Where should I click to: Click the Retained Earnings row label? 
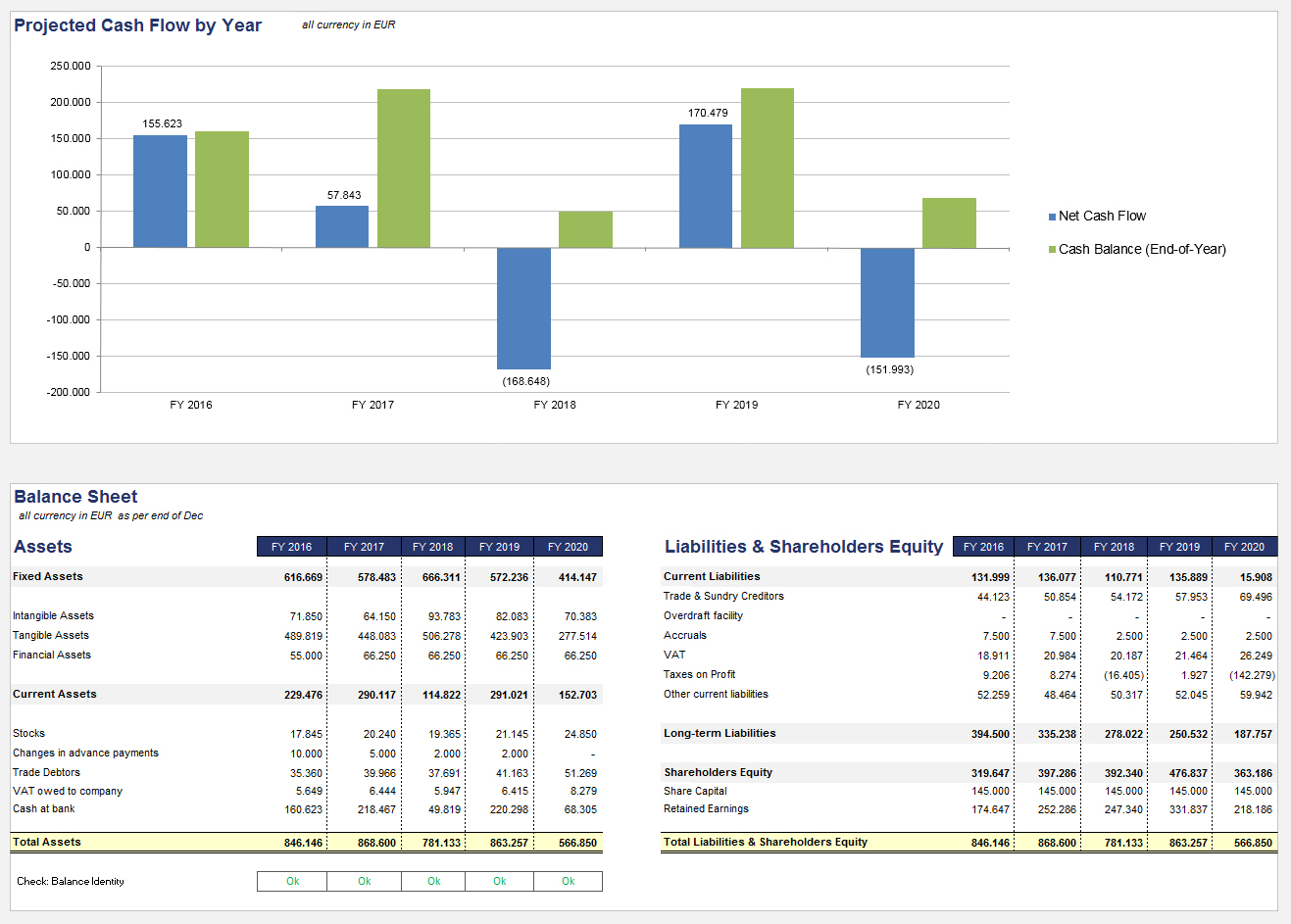tap(706, 808)
